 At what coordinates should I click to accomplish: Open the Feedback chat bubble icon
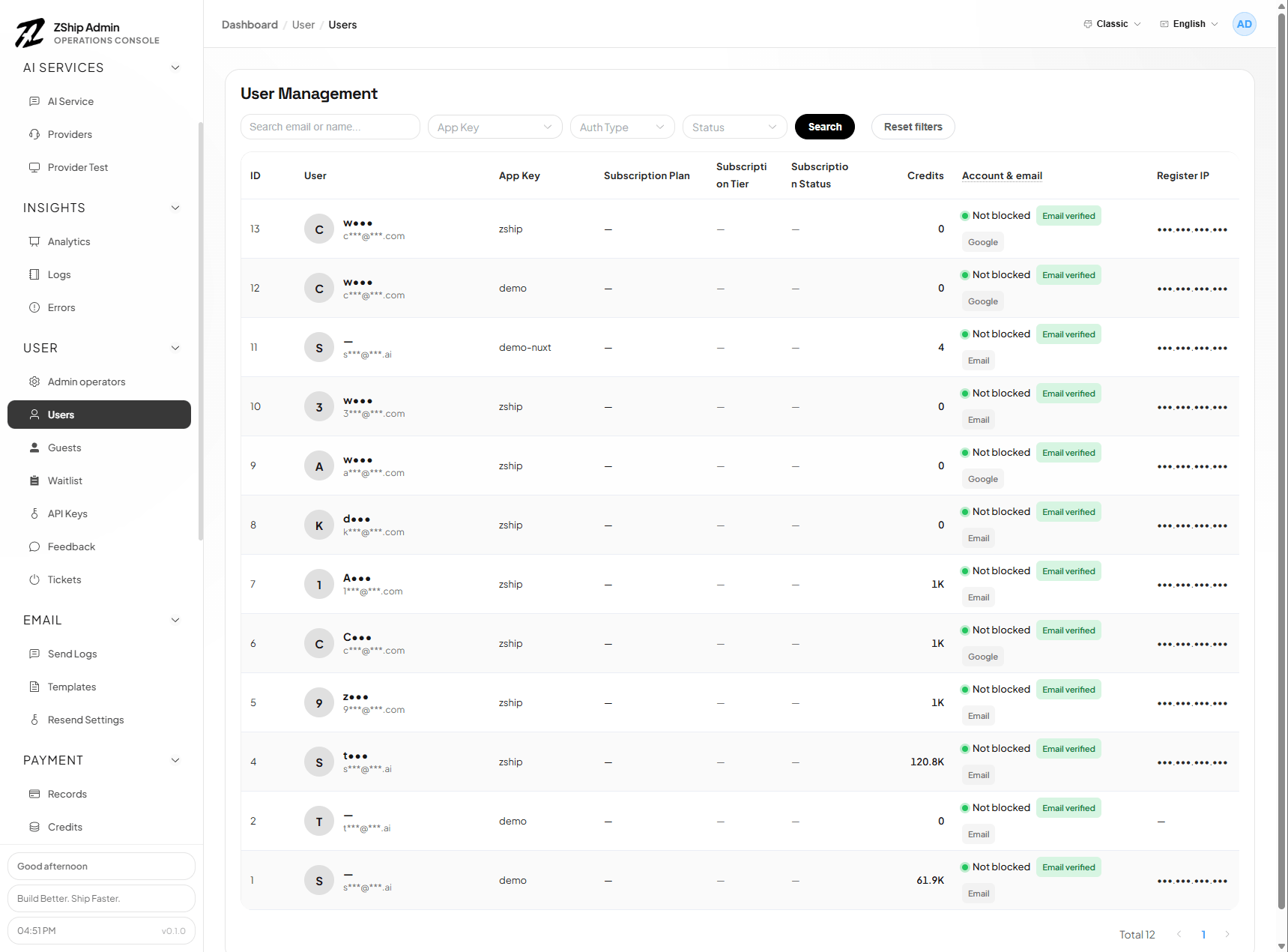34,546
